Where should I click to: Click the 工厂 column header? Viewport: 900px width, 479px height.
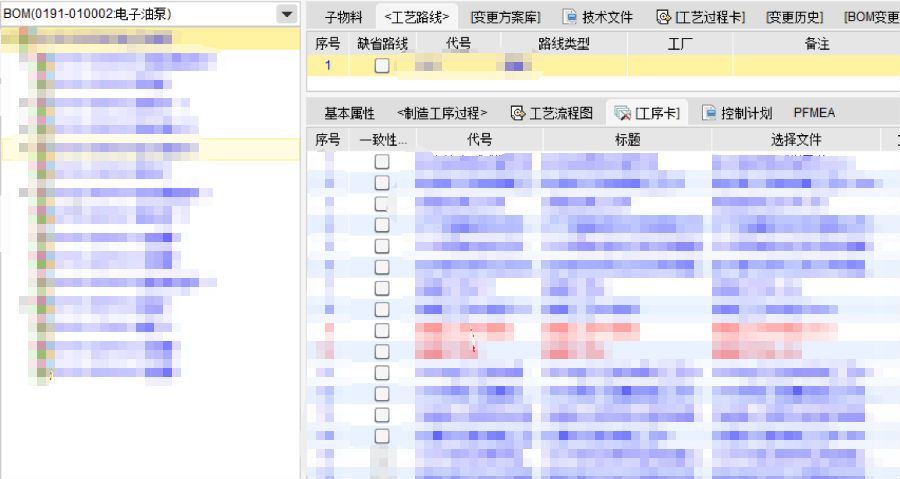click(680, 44)
